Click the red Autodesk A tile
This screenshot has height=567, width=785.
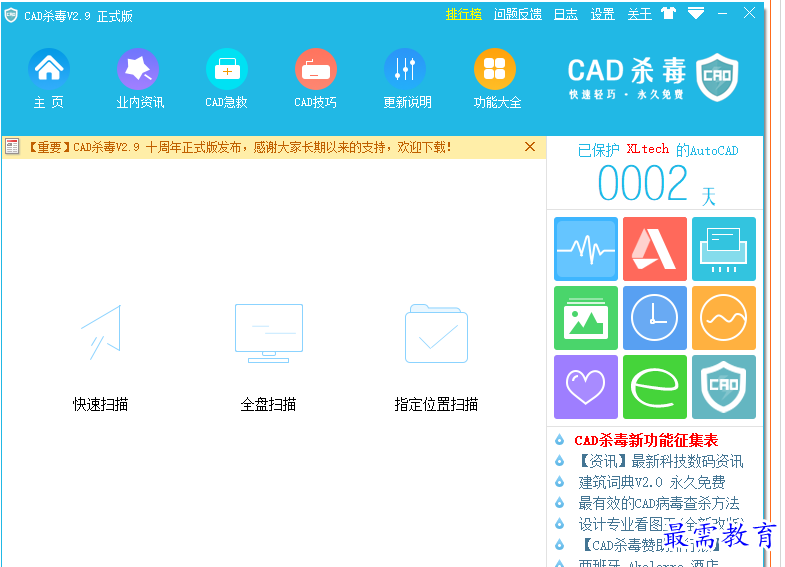coord(655,249)
